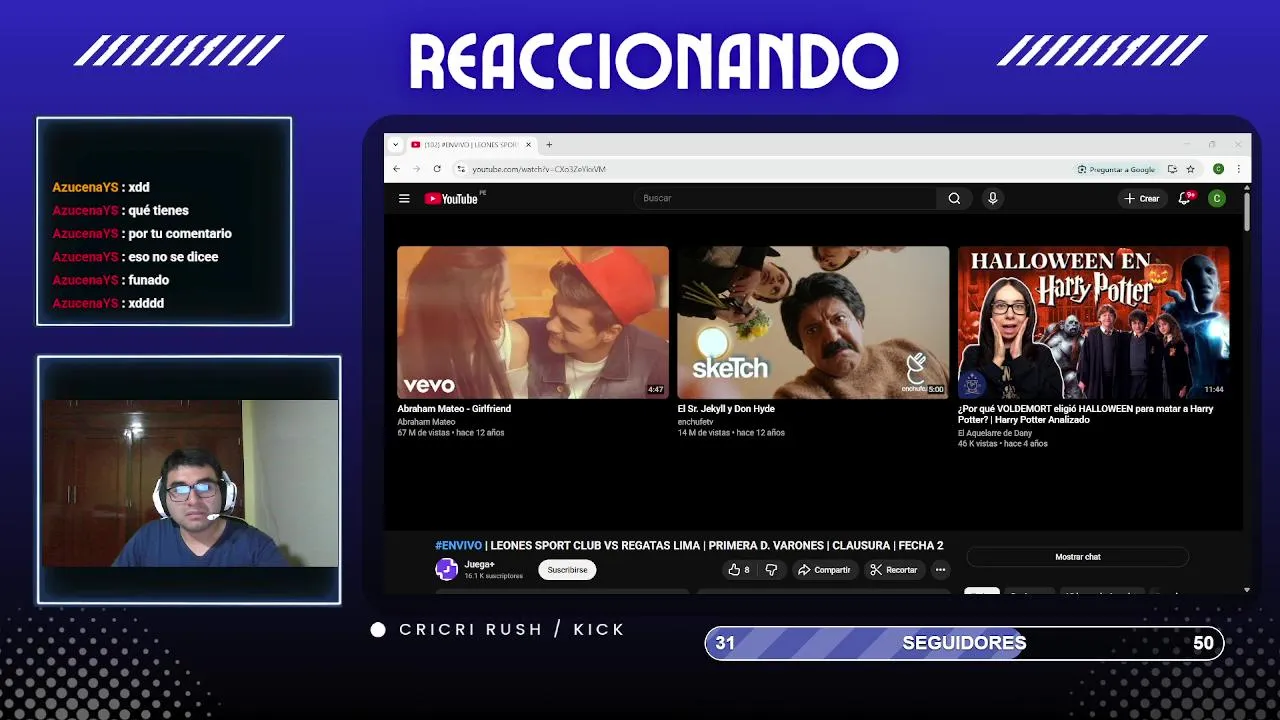Image resolution: width=1280 pixels, height=720 pixels.
Task: Click the title Abraham Mateo - Girlfriend
Action: (454, 409)
